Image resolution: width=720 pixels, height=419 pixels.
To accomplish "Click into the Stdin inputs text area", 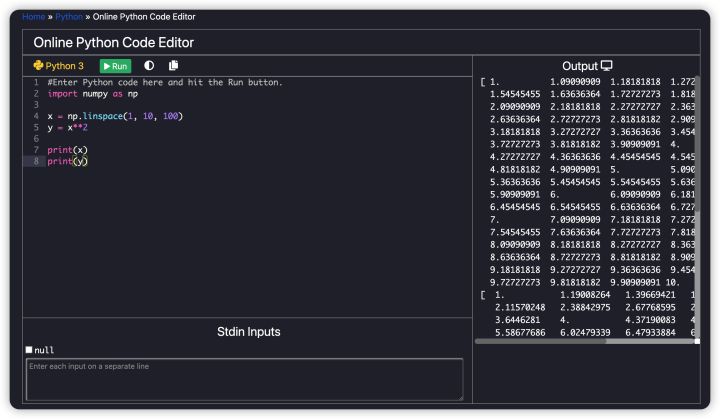I will click(x=244, y=379).
